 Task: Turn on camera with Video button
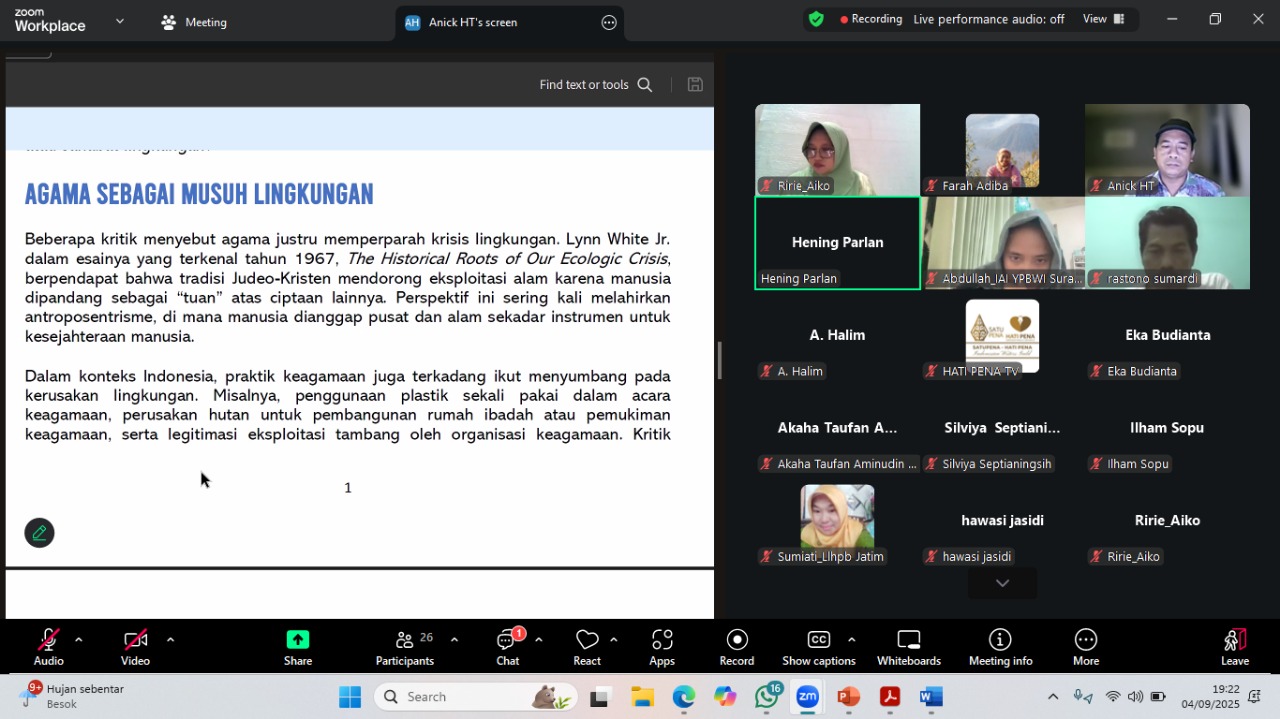(135, 647)
